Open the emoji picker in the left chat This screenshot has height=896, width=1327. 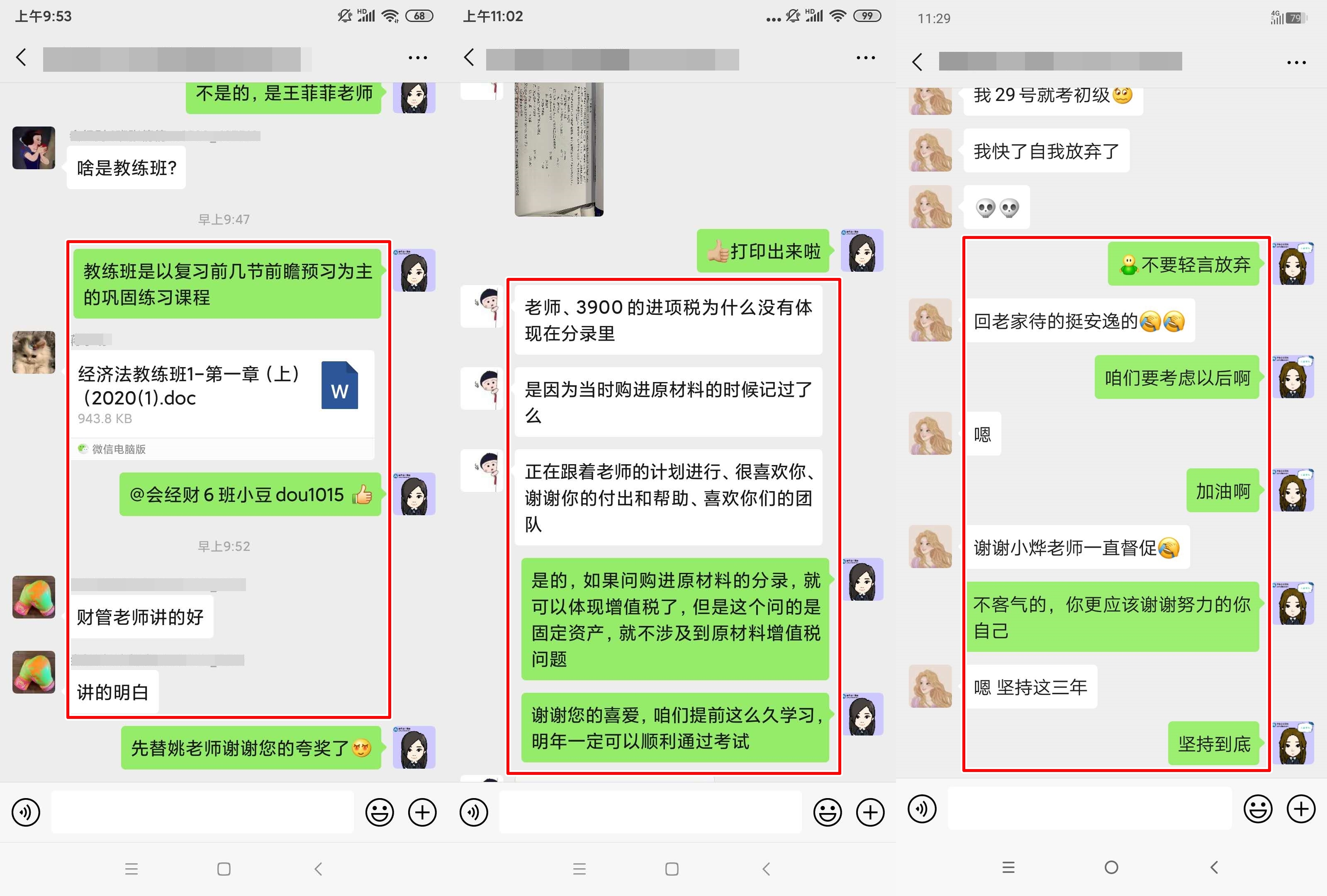379,811
